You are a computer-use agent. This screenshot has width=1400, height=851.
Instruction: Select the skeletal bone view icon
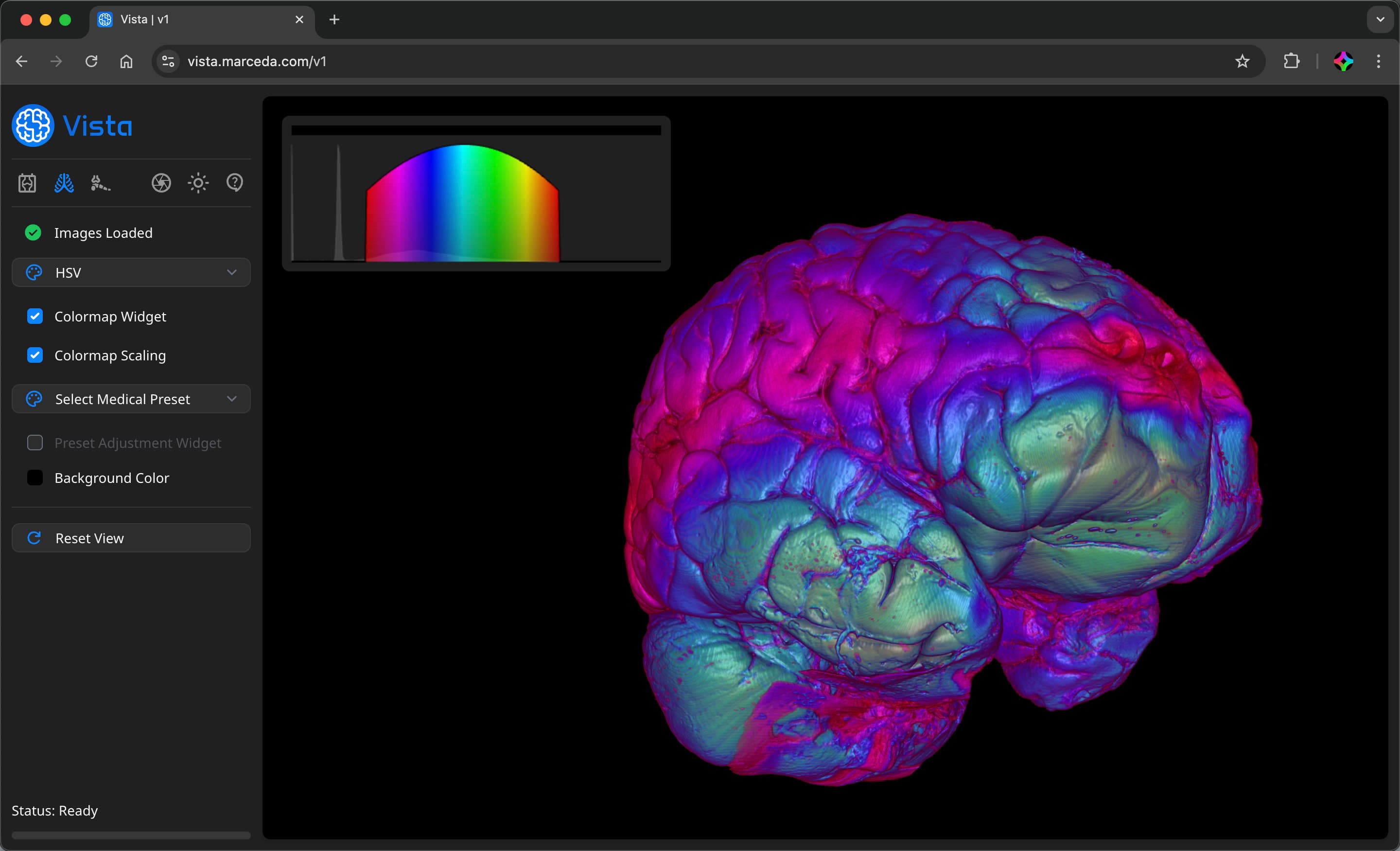[100, 182]
